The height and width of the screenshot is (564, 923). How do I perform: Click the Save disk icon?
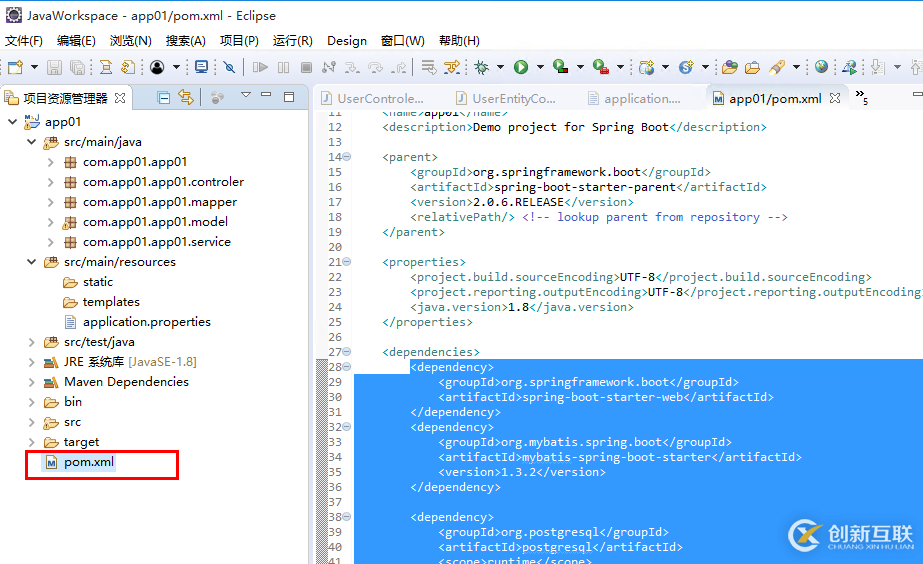point(53,67)
